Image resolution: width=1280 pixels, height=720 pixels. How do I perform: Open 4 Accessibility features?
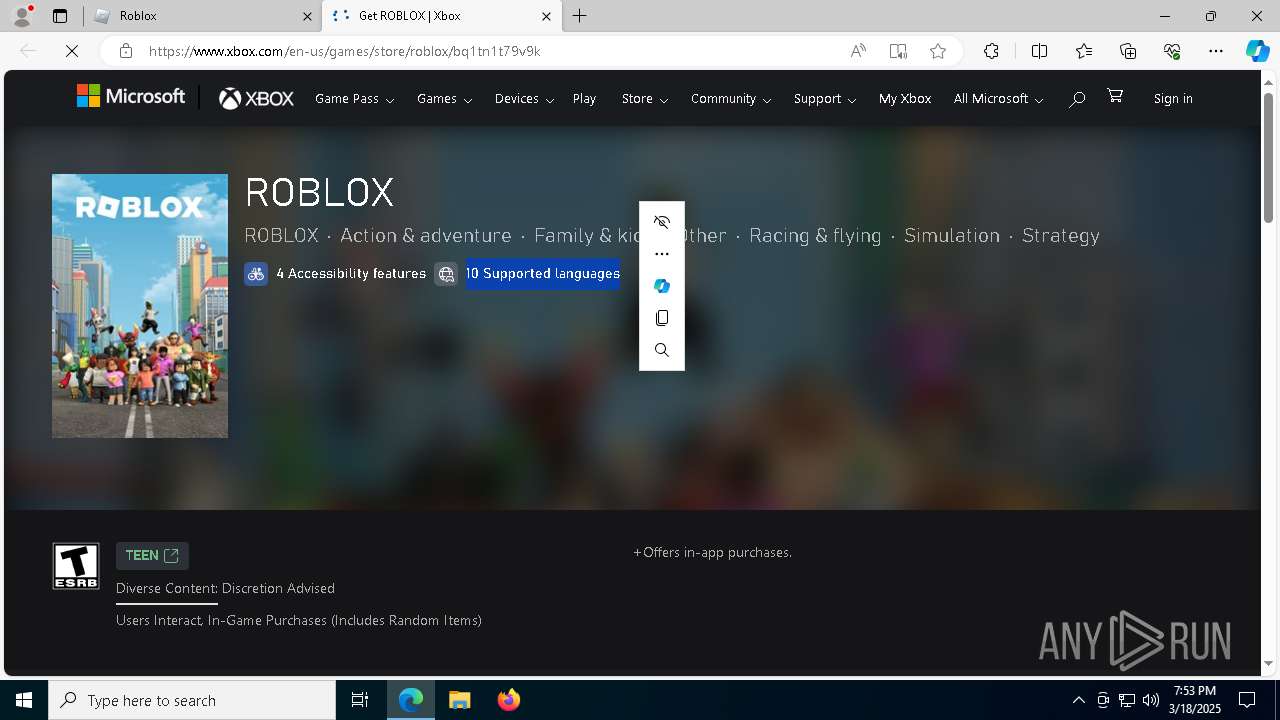[351, 274]
